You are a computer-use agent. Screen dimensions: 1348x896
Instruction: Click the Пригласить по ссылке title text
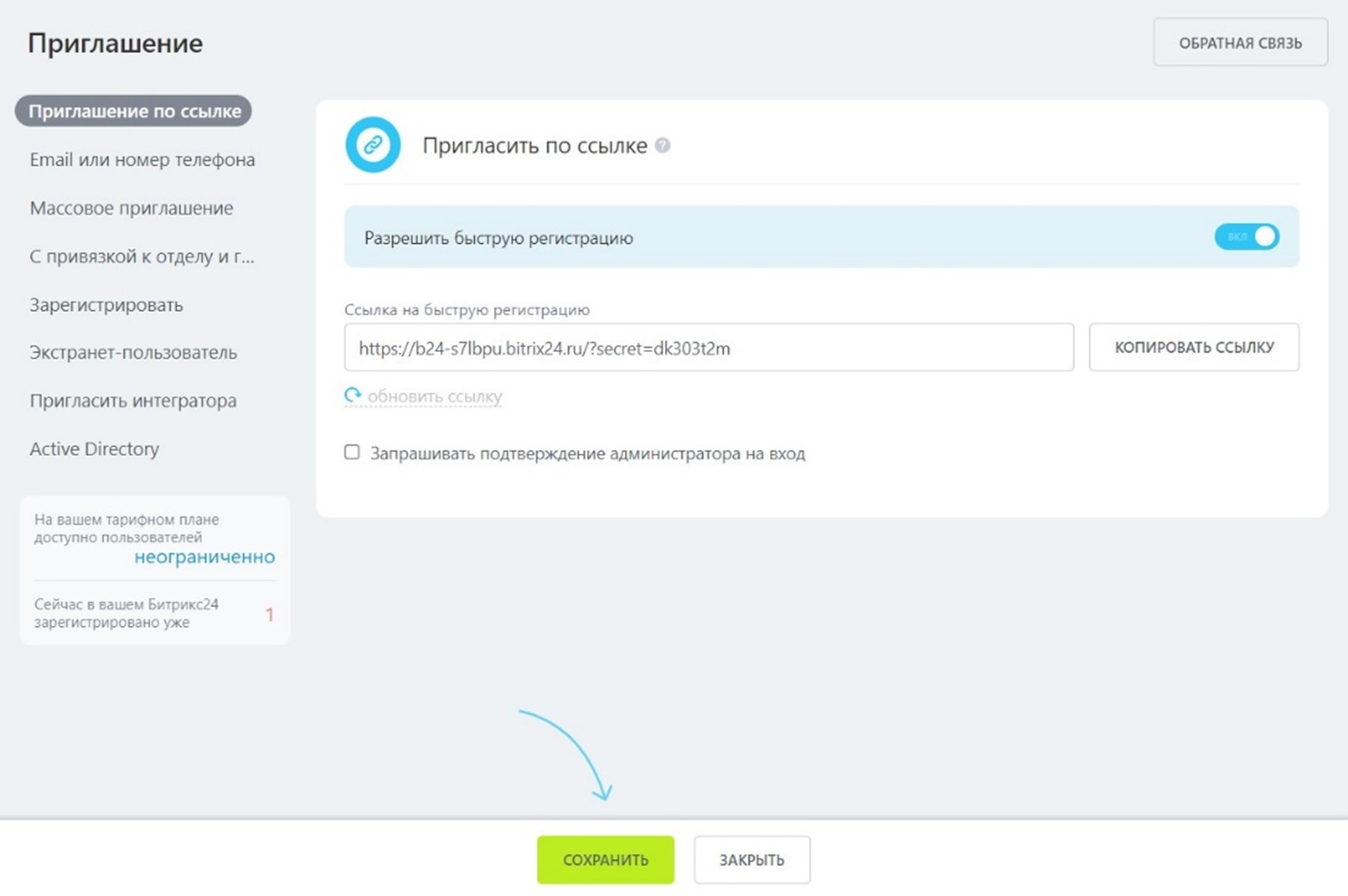tap(535, 146)
